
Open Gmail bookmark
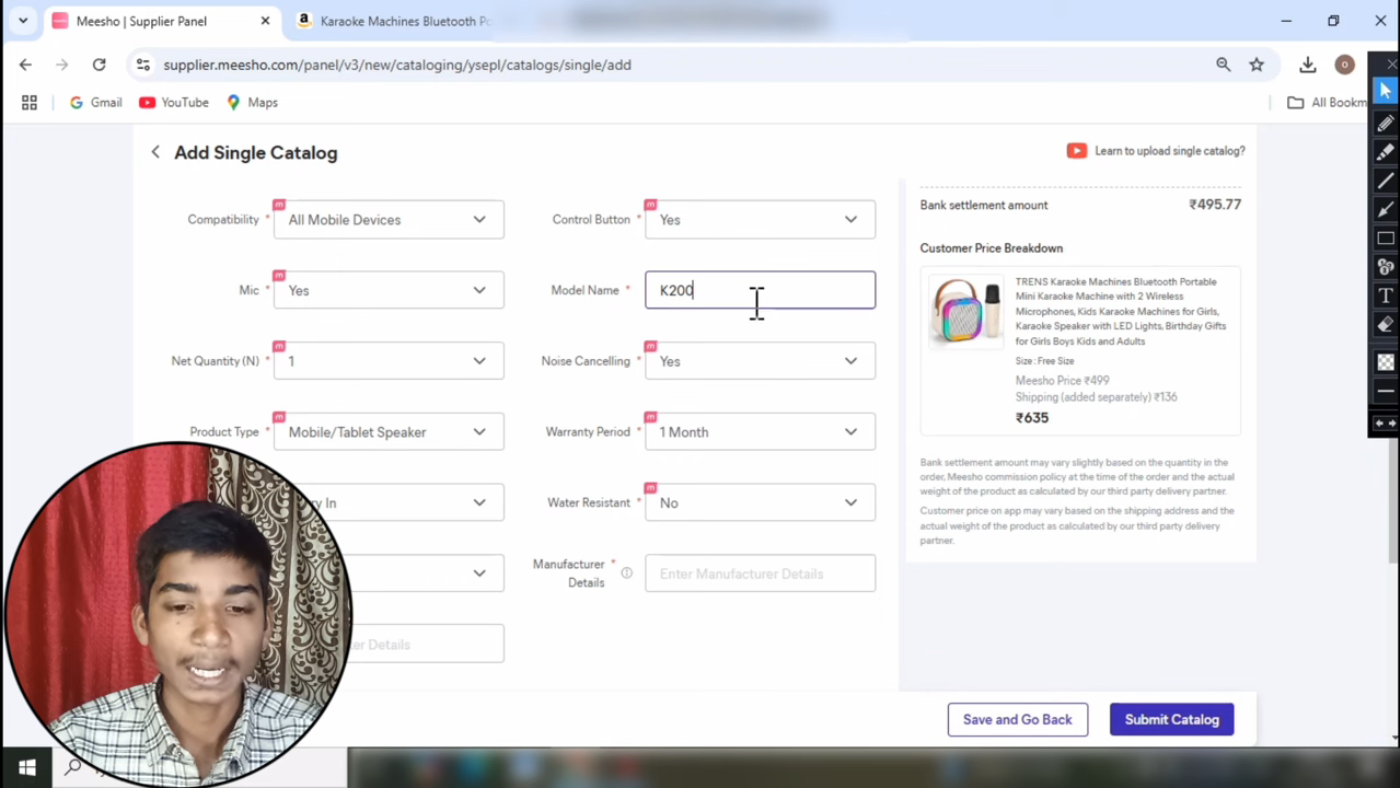point(96,102)
